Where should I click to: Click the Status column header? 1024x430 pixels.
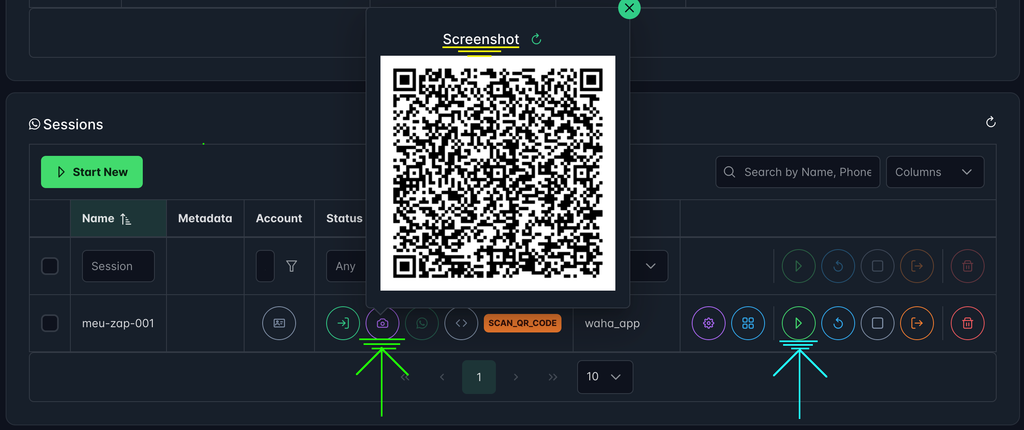tap(344, 218)
